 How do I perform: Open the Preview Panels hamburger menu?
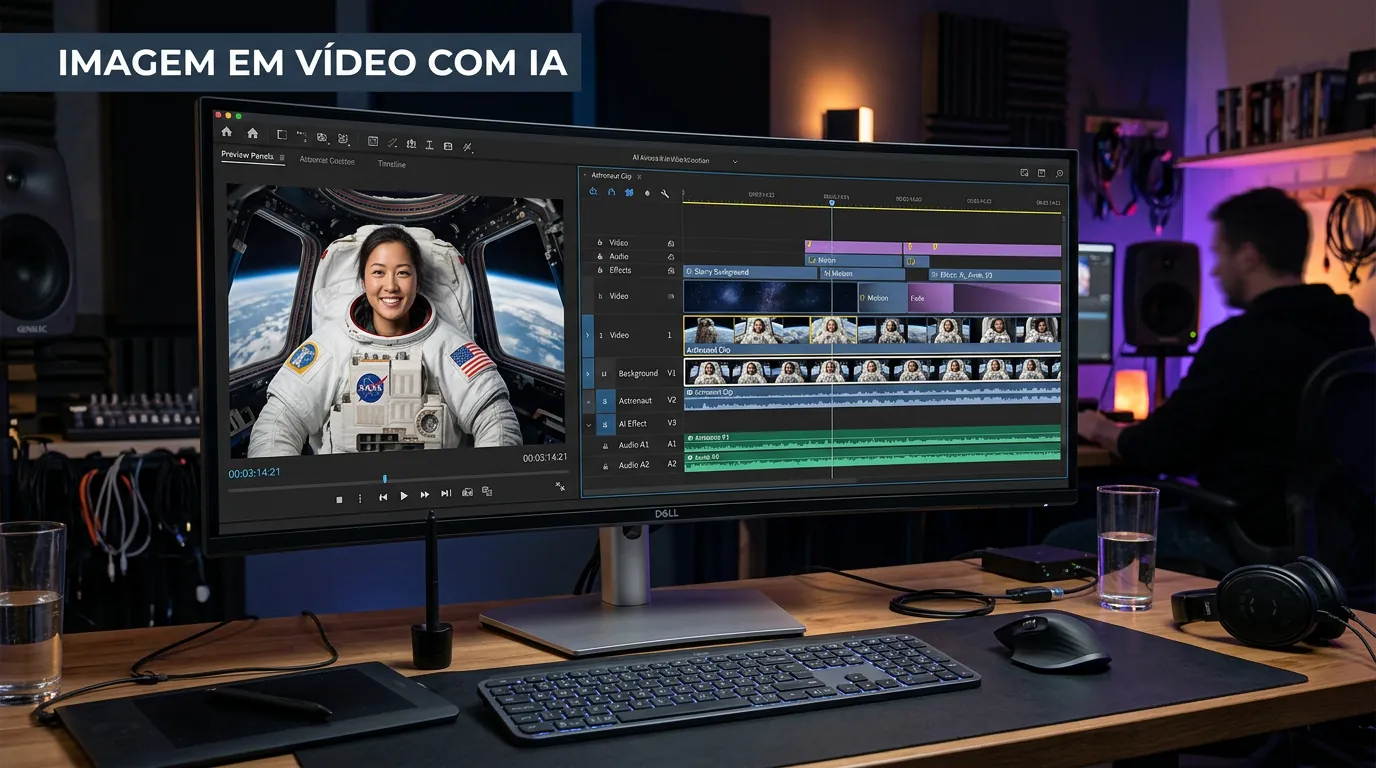coord(282,157)
